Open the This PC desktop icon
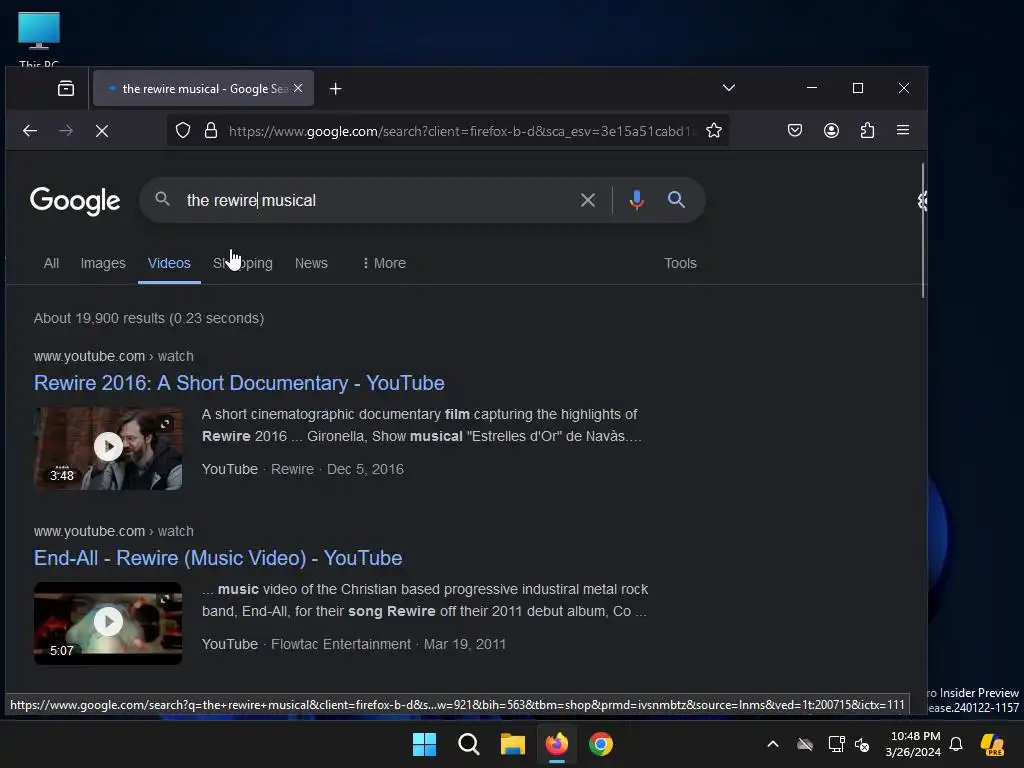Viewport: 1024px width, 768px height. pos(39,39)
